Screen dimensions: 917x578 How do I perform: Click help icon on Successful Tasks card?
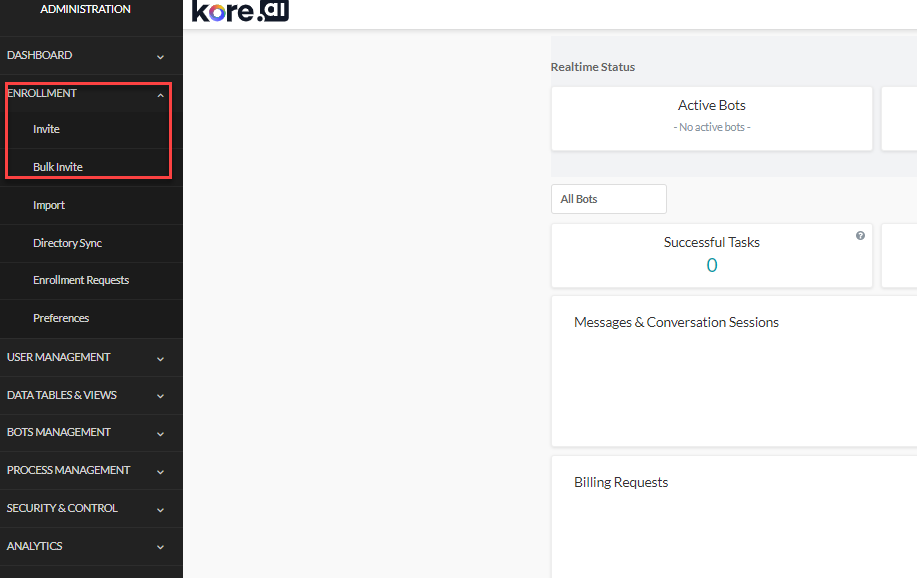(860, 236)
